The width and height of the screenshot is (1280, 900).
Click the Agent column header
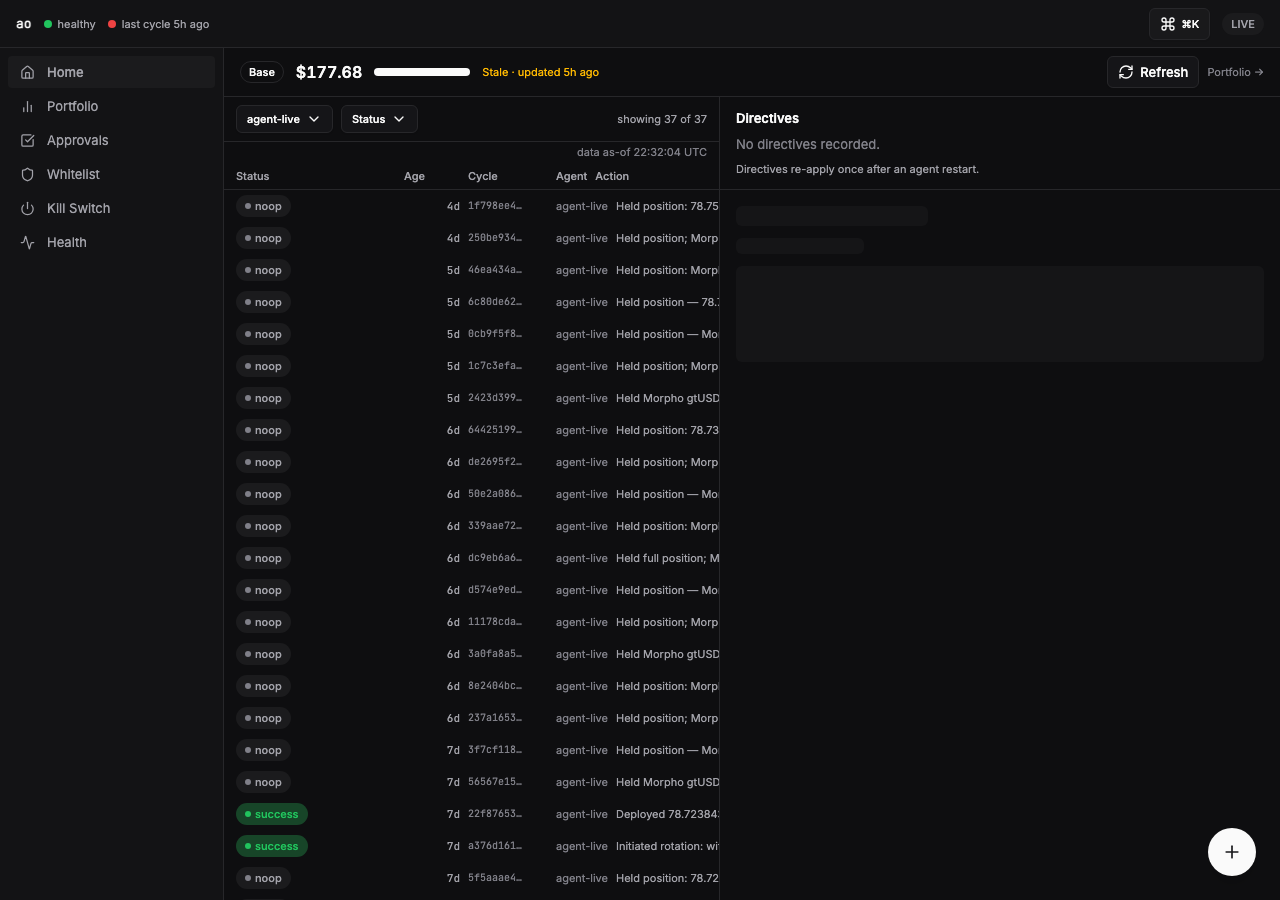pos(572,176)
